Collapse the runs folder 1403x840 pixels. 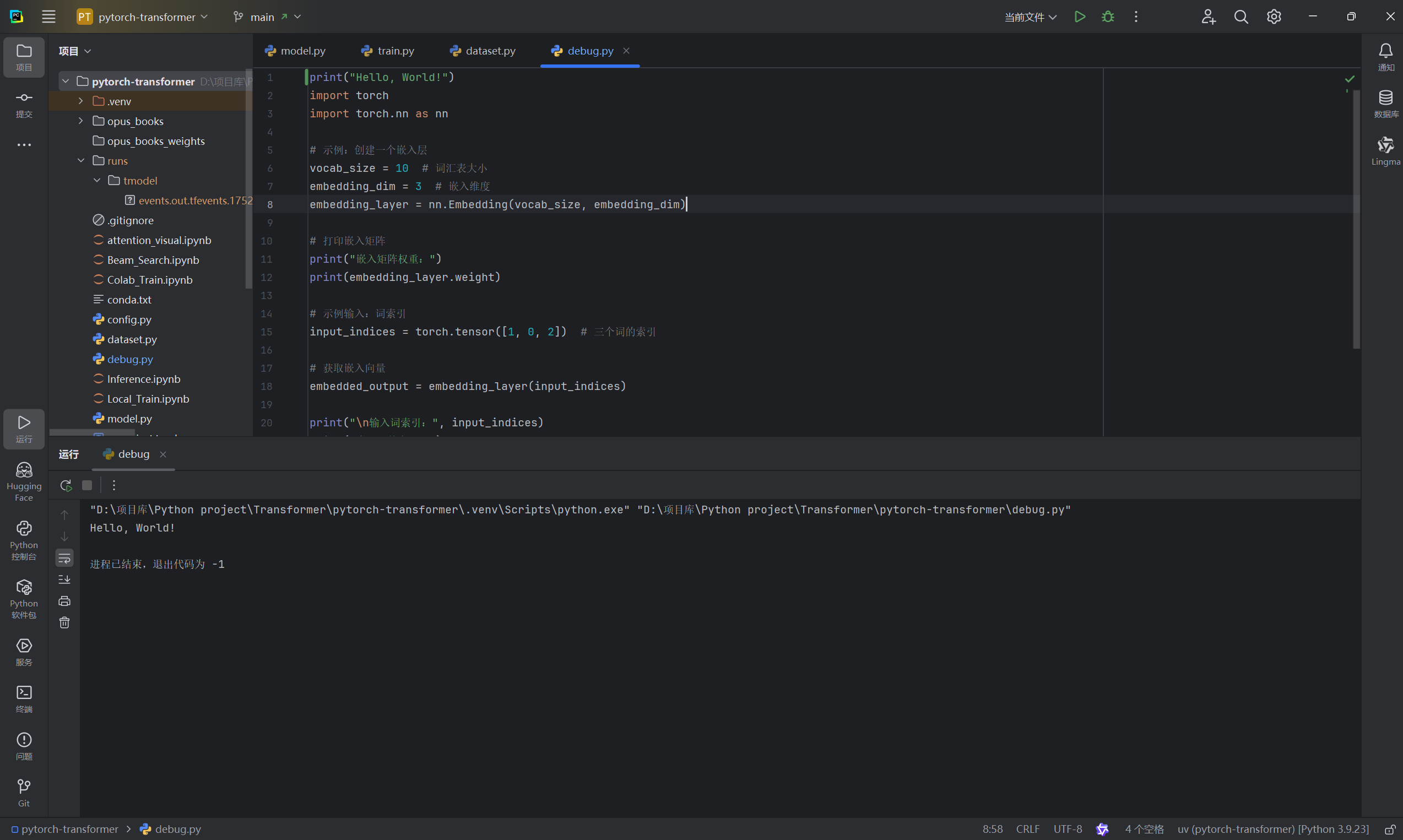point(81,161)
